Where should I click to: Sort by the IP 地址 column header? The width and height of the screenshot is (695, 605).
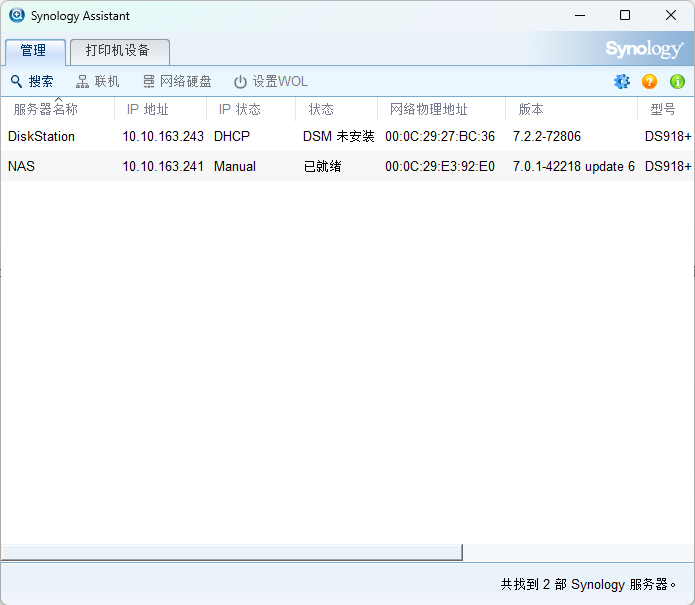160,109
